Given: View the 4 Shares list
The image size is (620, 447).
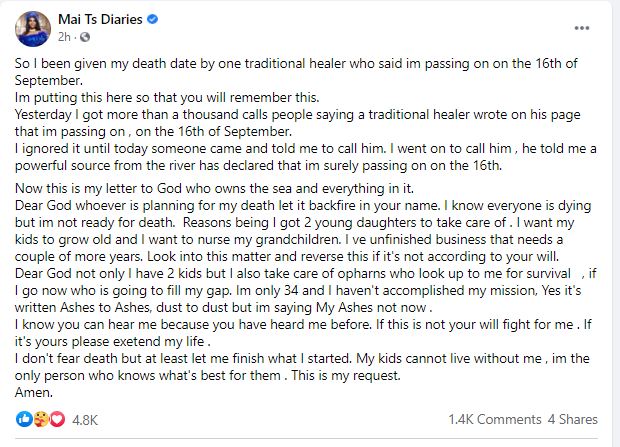Looking at the screenshot, I should (x=573, y=419).
